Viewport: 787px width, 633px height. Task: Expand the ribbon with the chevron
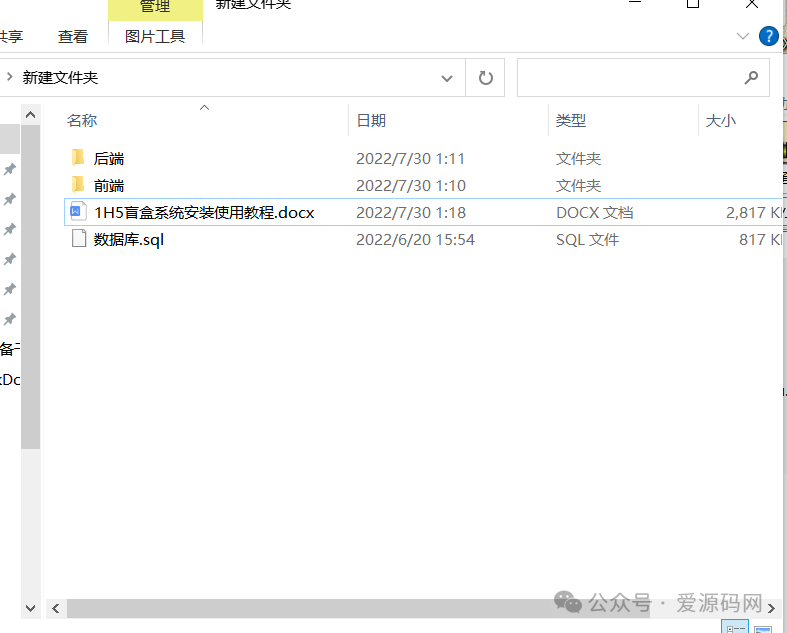[742, 36]
